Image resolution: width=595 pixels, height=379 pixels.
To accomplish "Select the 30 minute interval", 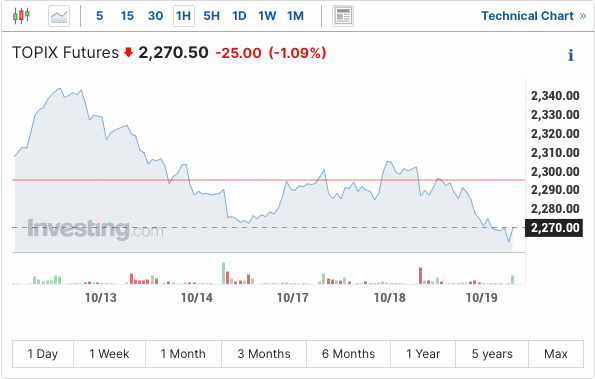I will coord(156,16).
